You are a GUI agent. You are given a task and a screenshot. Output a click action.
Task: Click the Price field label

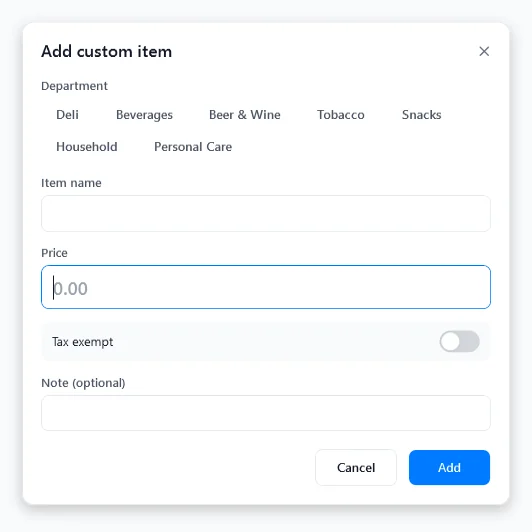coord(54,253)
